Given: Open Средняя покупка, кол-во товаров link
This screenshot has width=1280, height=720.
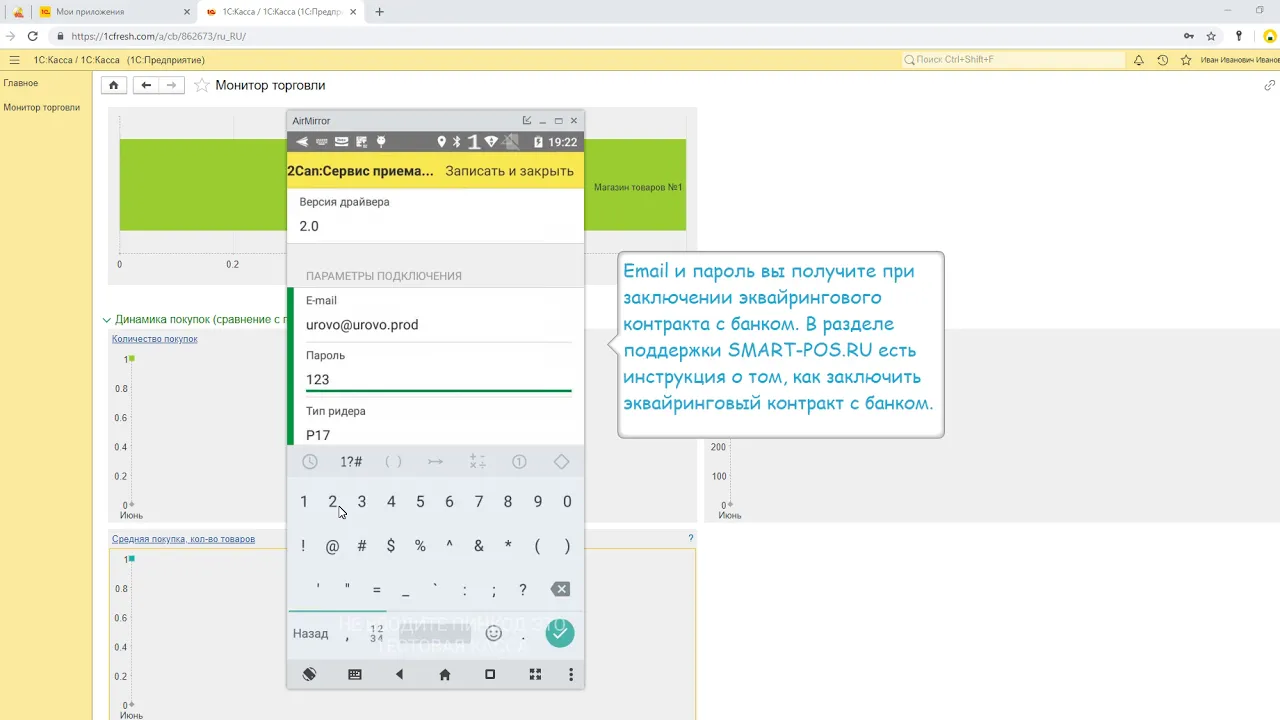Looking at the screenshot, I should pyautogui.click(x=183, y=539).
